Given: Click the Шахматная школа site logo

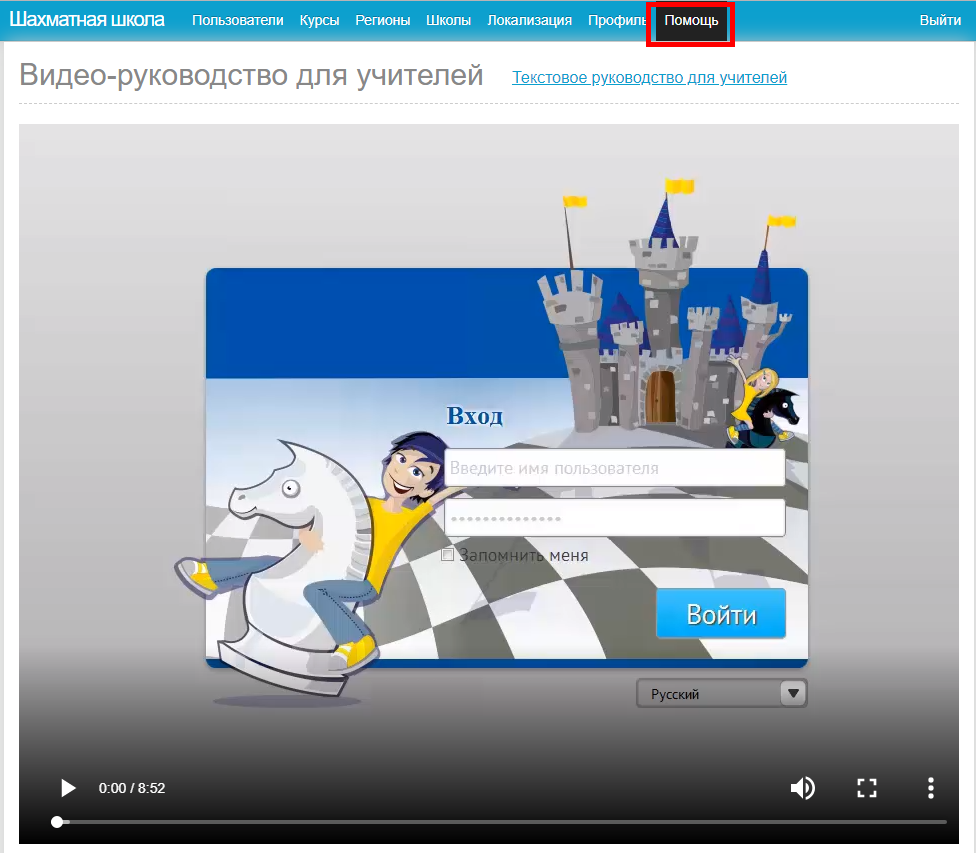Looking at the screenshot, I should [87, 20].
